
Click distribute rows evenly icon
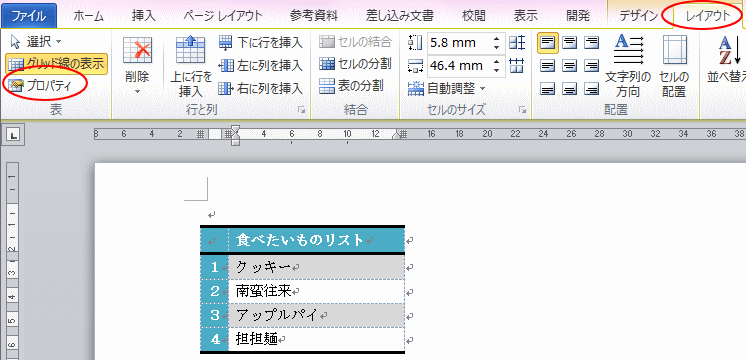pos(517,43)
